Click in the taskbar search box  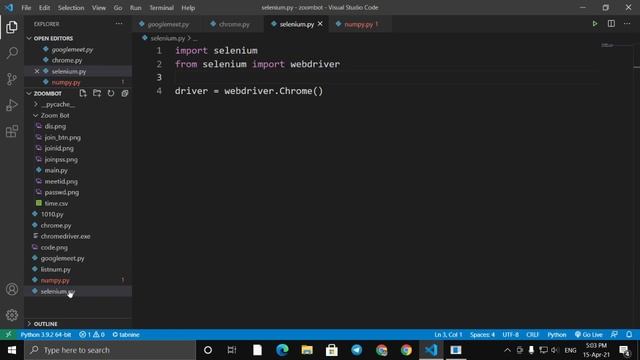110,350
